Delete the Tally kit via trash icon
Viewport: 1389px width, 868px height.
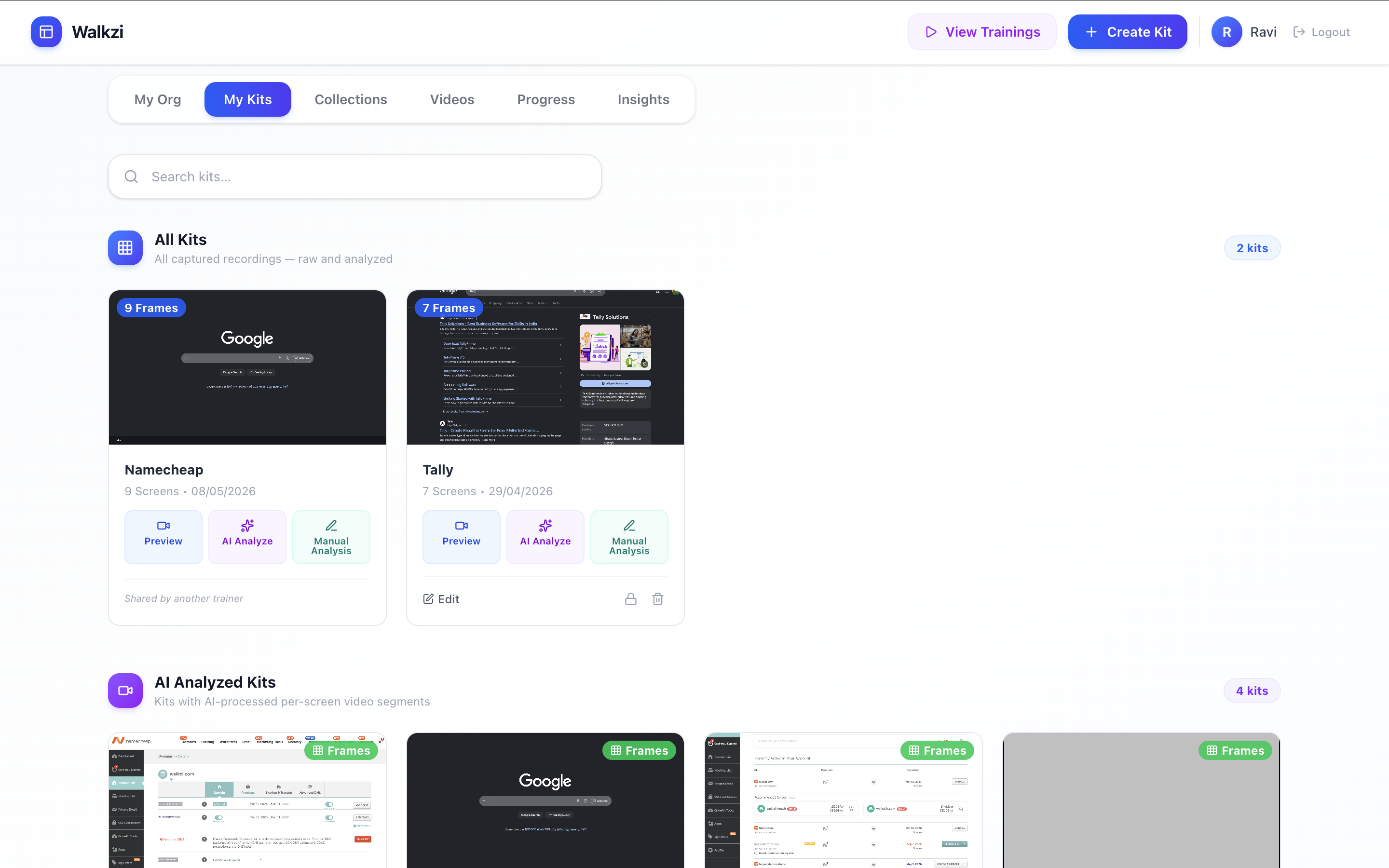(x=658, y=599)
